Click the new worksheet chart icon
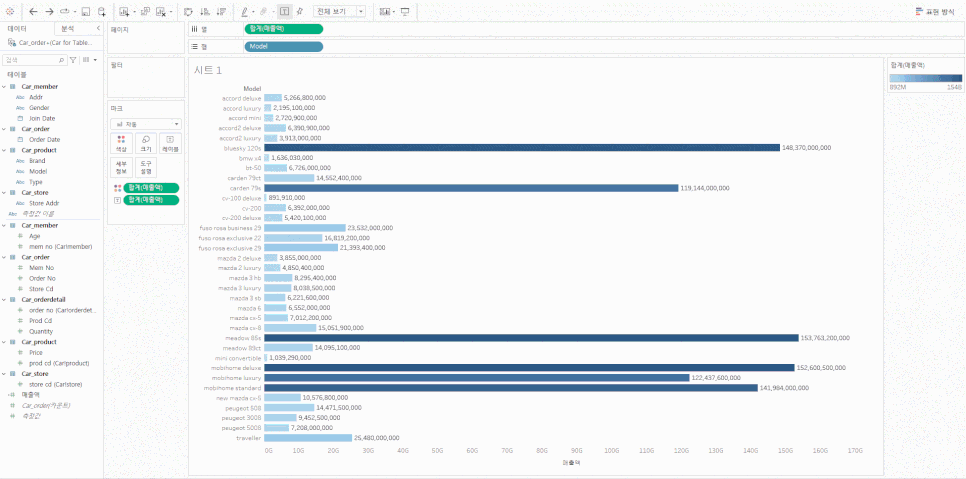The height and width of the screenshot is (479, 966). coord(124,12)
